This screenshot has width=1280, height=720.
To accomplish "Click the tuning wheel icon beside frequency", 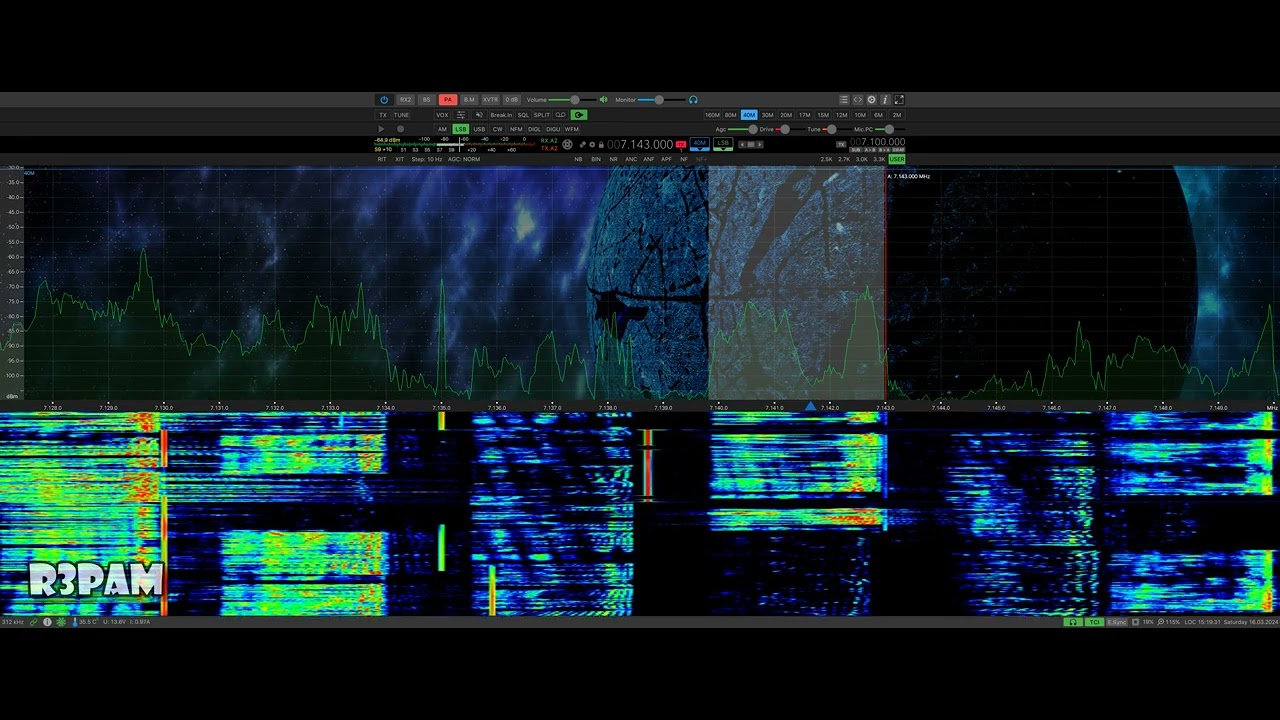I will 567,145.
